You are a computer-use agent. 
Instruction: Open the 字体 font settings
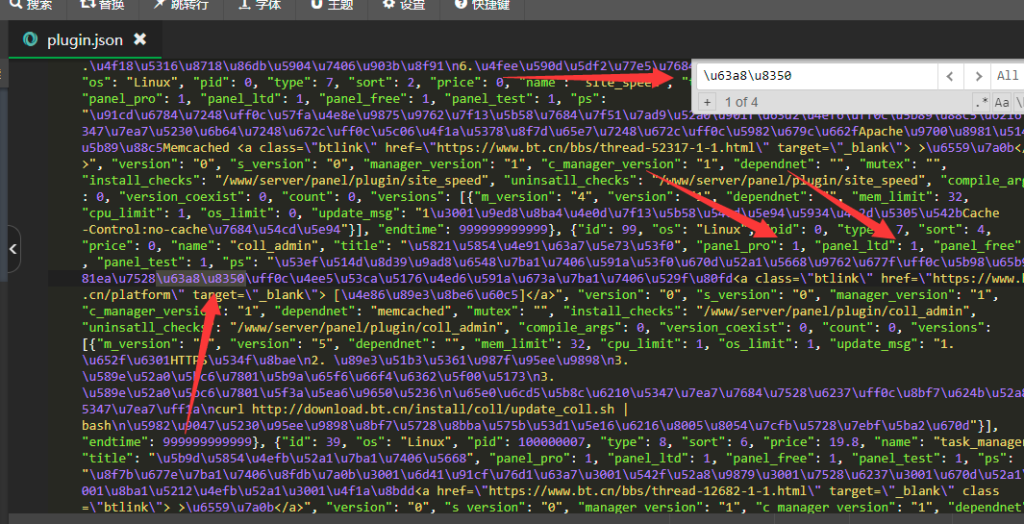coord(260,5)
